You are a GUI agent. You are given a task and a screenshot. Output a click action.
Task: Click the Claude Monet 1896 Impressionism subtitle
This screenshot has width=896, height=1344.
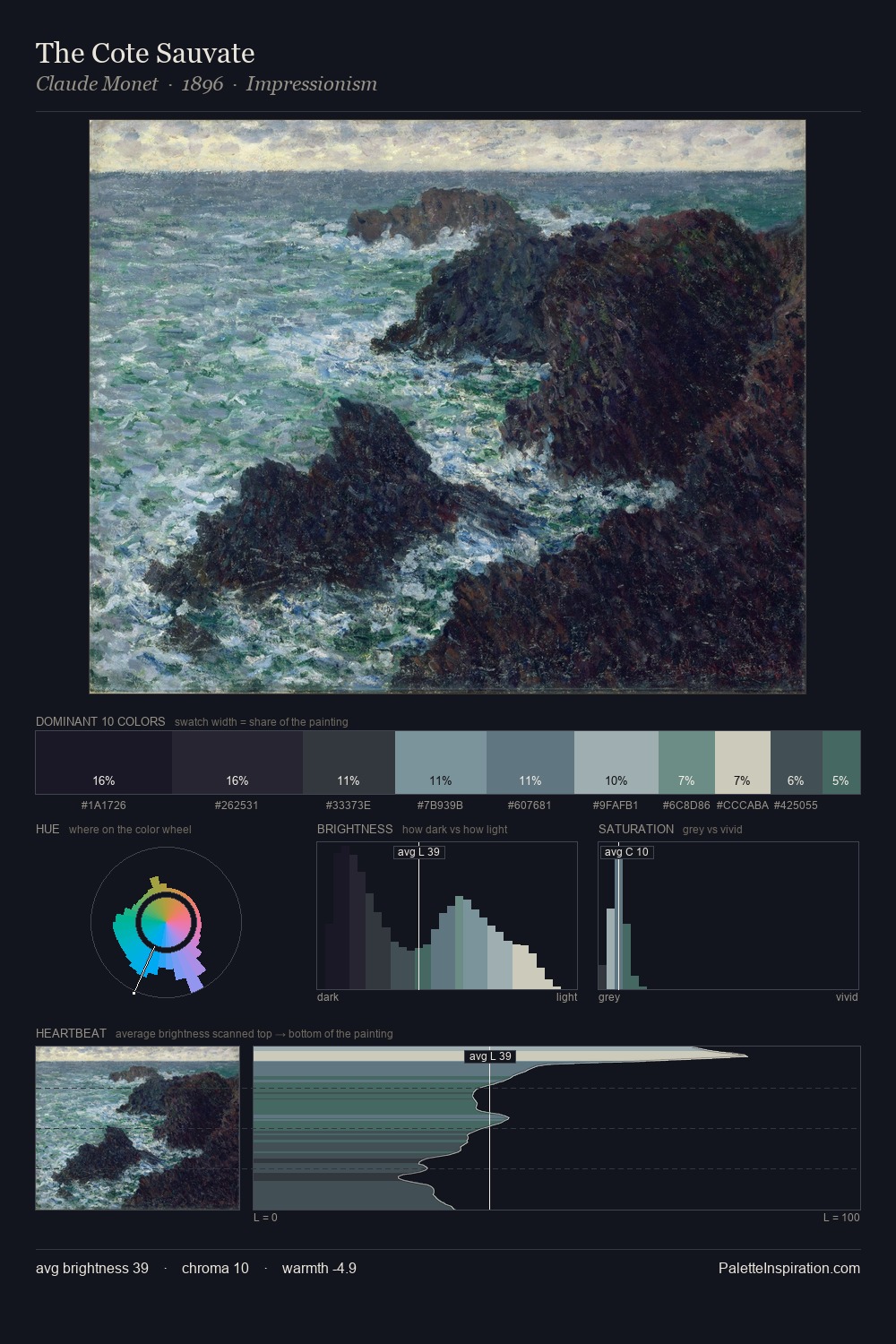pos(206,84)
